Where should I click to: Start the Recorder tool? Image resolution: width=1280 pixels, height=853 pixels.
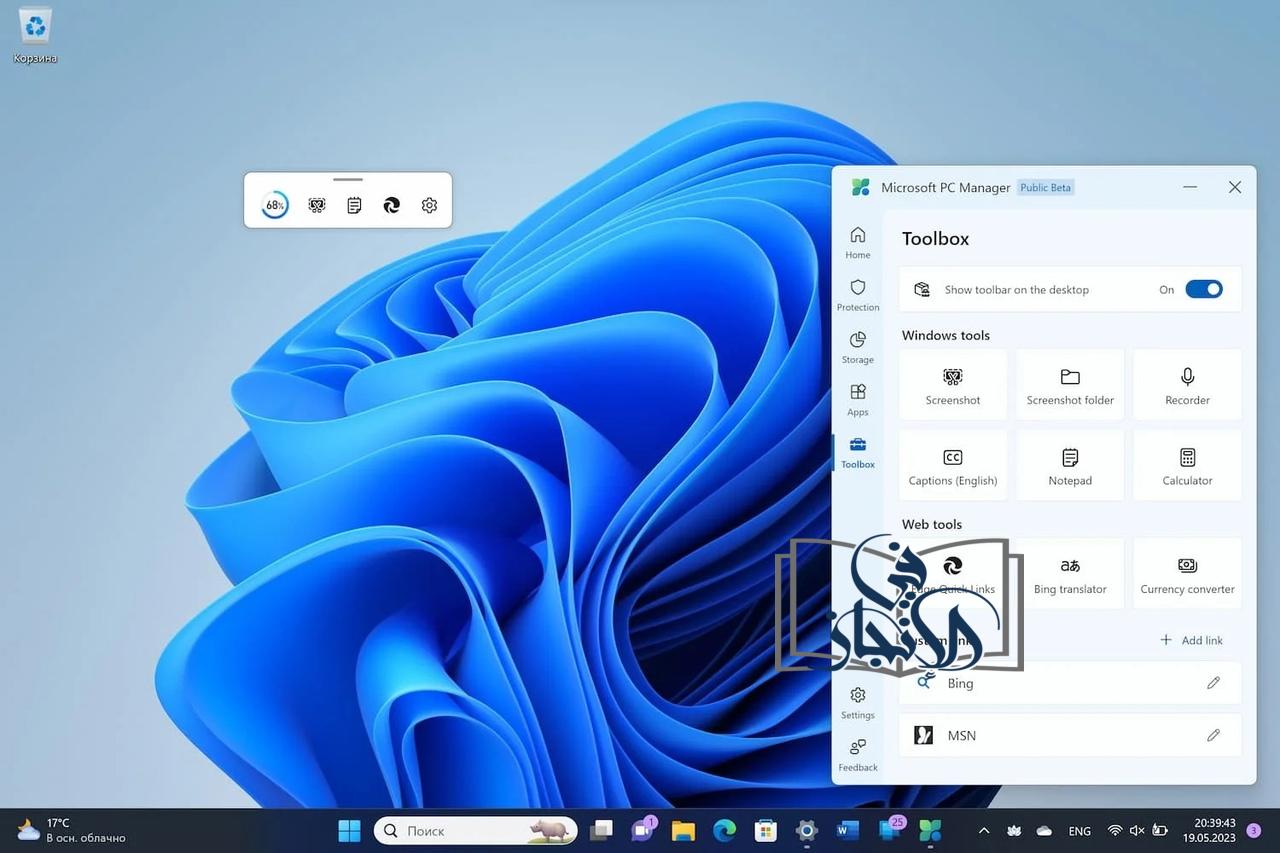1188,385
